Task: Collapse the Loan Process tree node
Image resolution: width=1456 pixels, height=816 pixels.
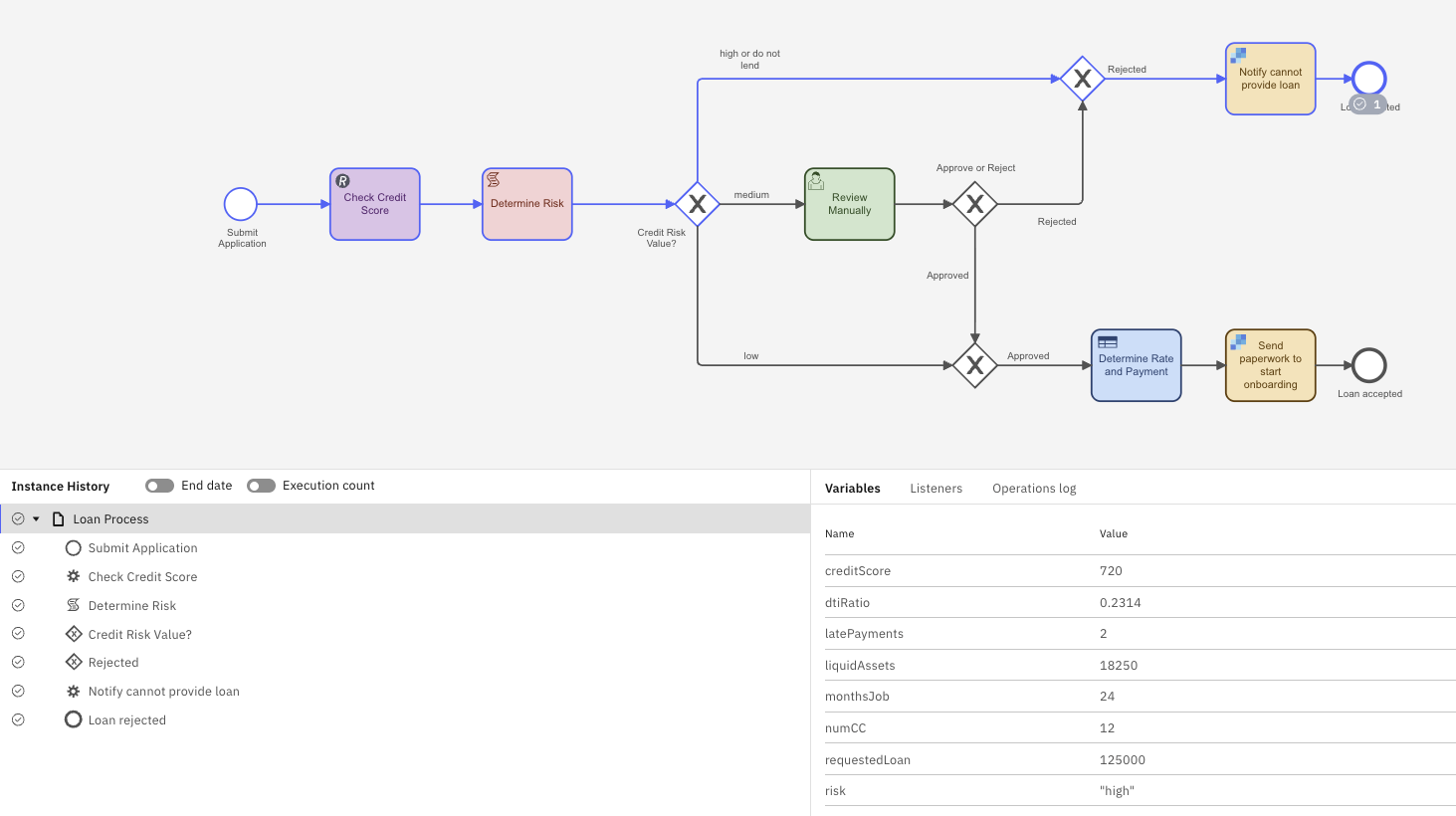Action: click(x=36, y=519)
